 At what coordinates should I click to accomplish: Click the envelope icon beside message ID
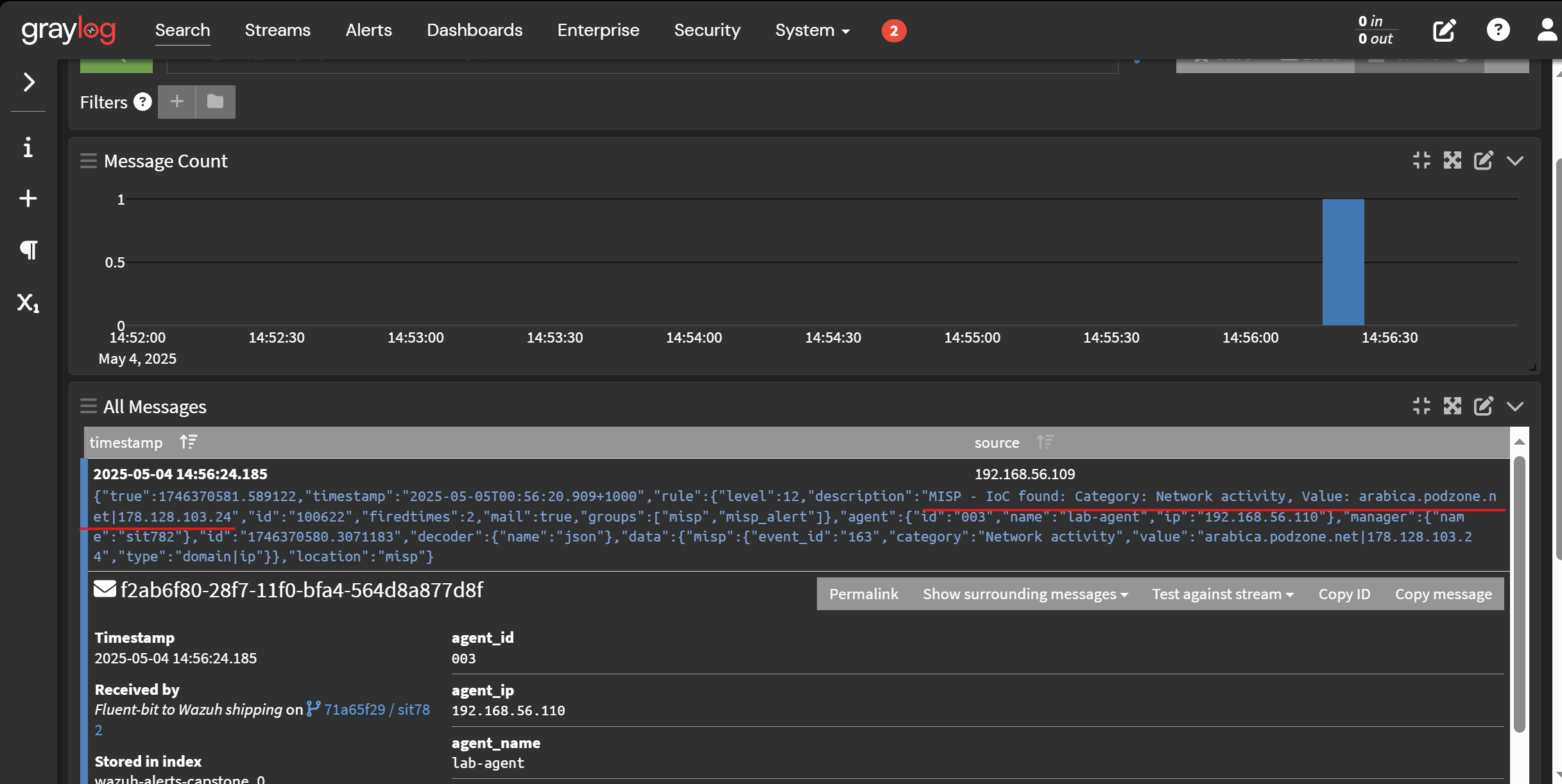(x=105, y=589)
